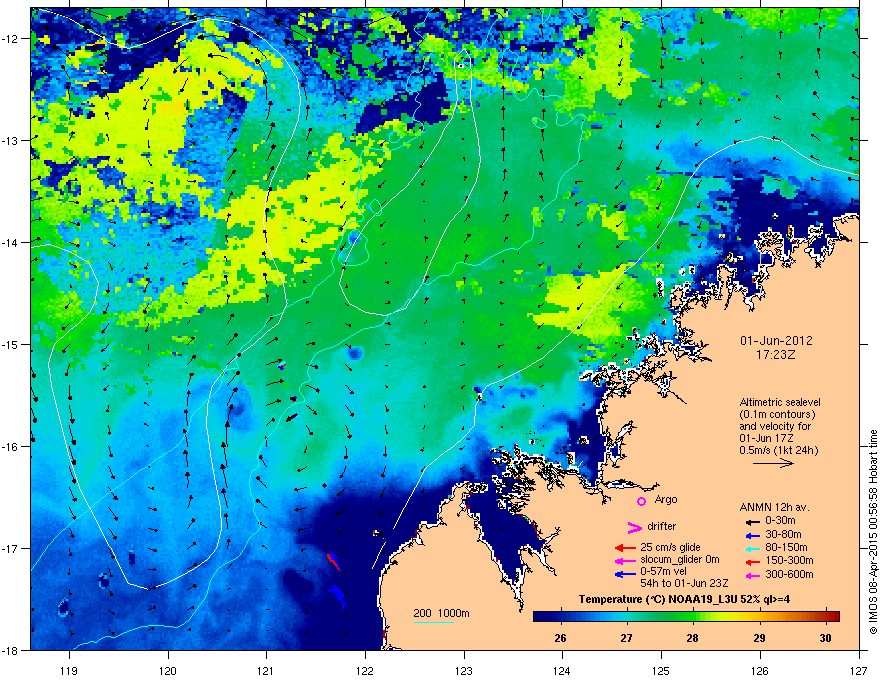Click the magenta Argo circle marker
880x680 pixels.
coord(641,501)
